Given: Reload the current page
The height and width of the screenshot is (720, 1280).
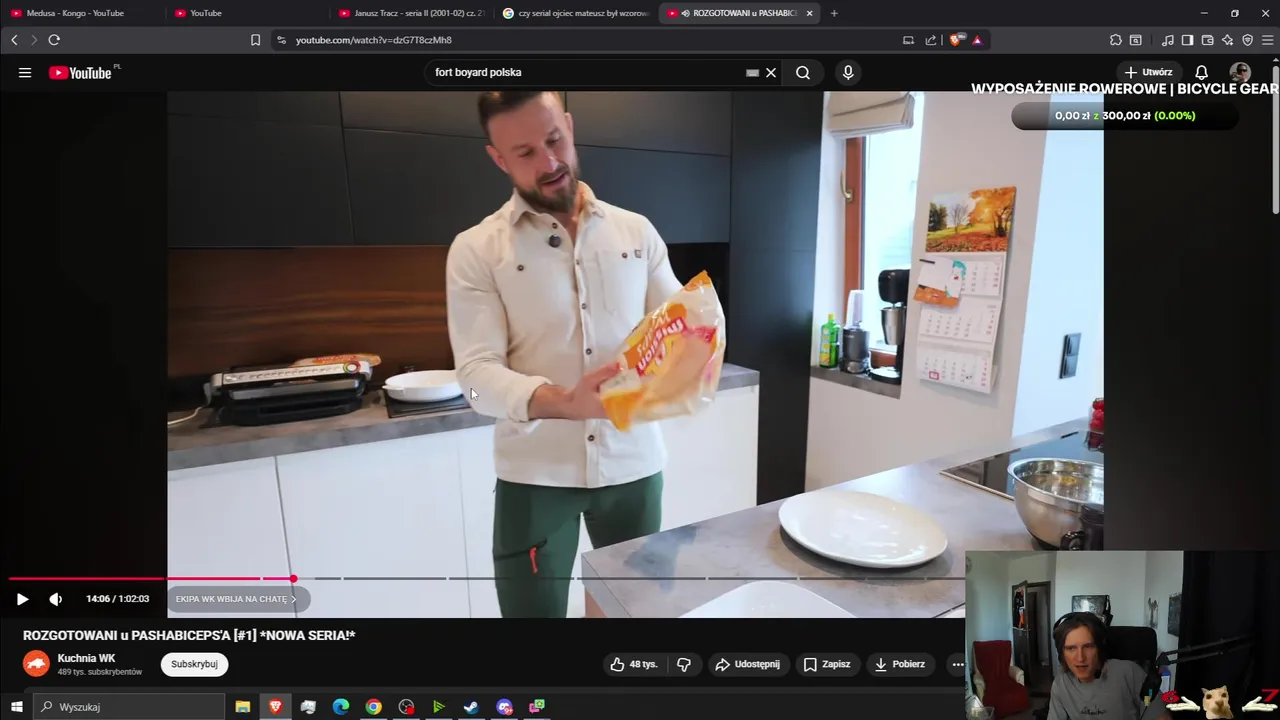Looking at the screenshot, I should tap(54, 40).
